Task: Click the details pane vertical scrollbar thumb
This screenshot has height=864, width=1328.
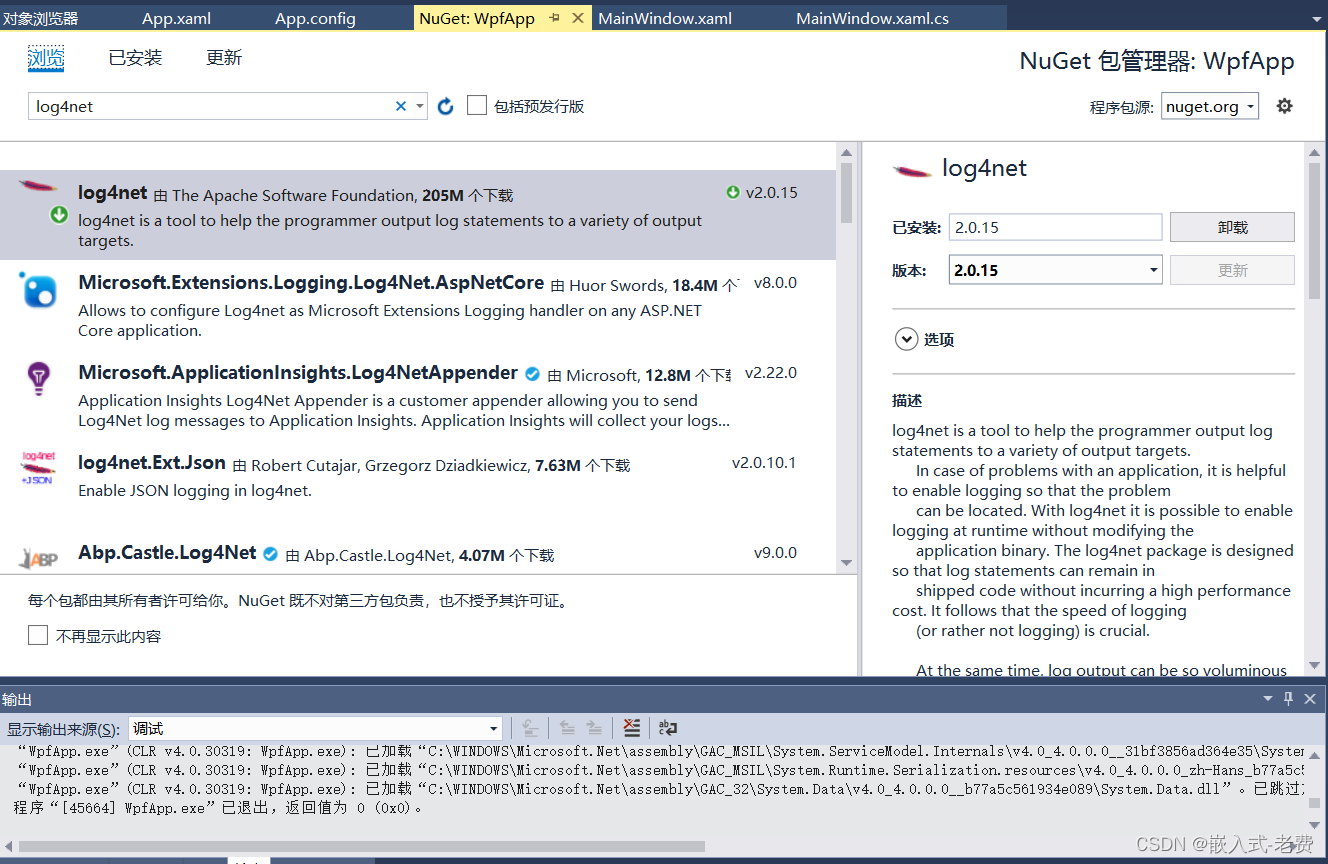Action: [1314, 230]
